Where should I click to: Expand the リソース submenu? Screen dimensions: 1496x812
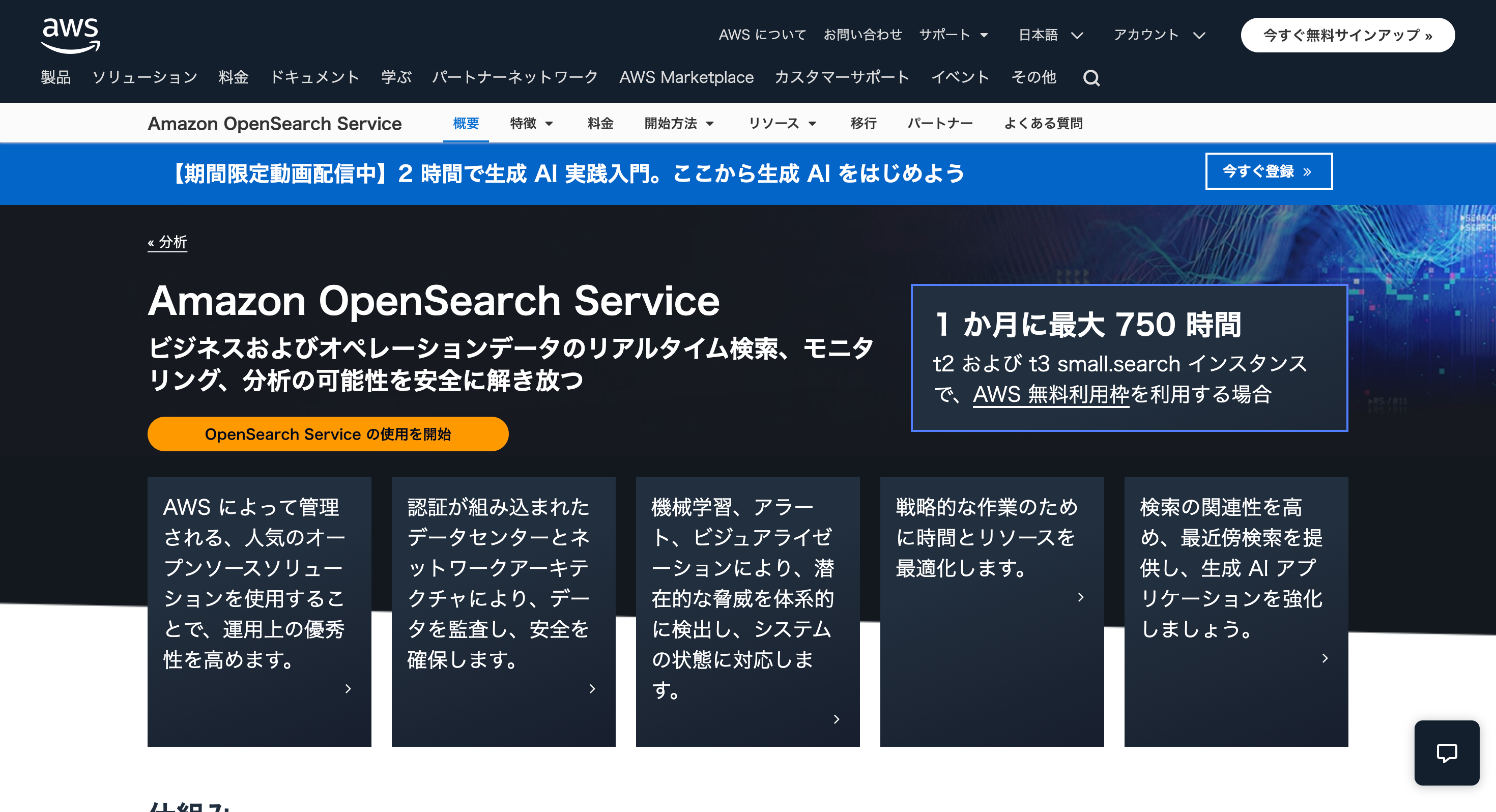(x=782, y=123)
